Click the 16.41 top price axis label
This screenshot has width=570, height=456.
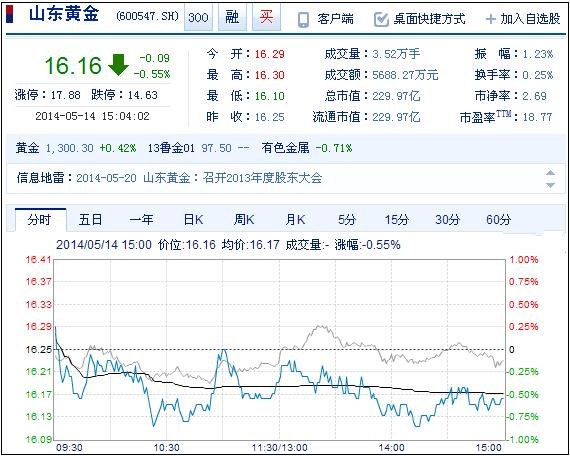(x=39, y=260)
